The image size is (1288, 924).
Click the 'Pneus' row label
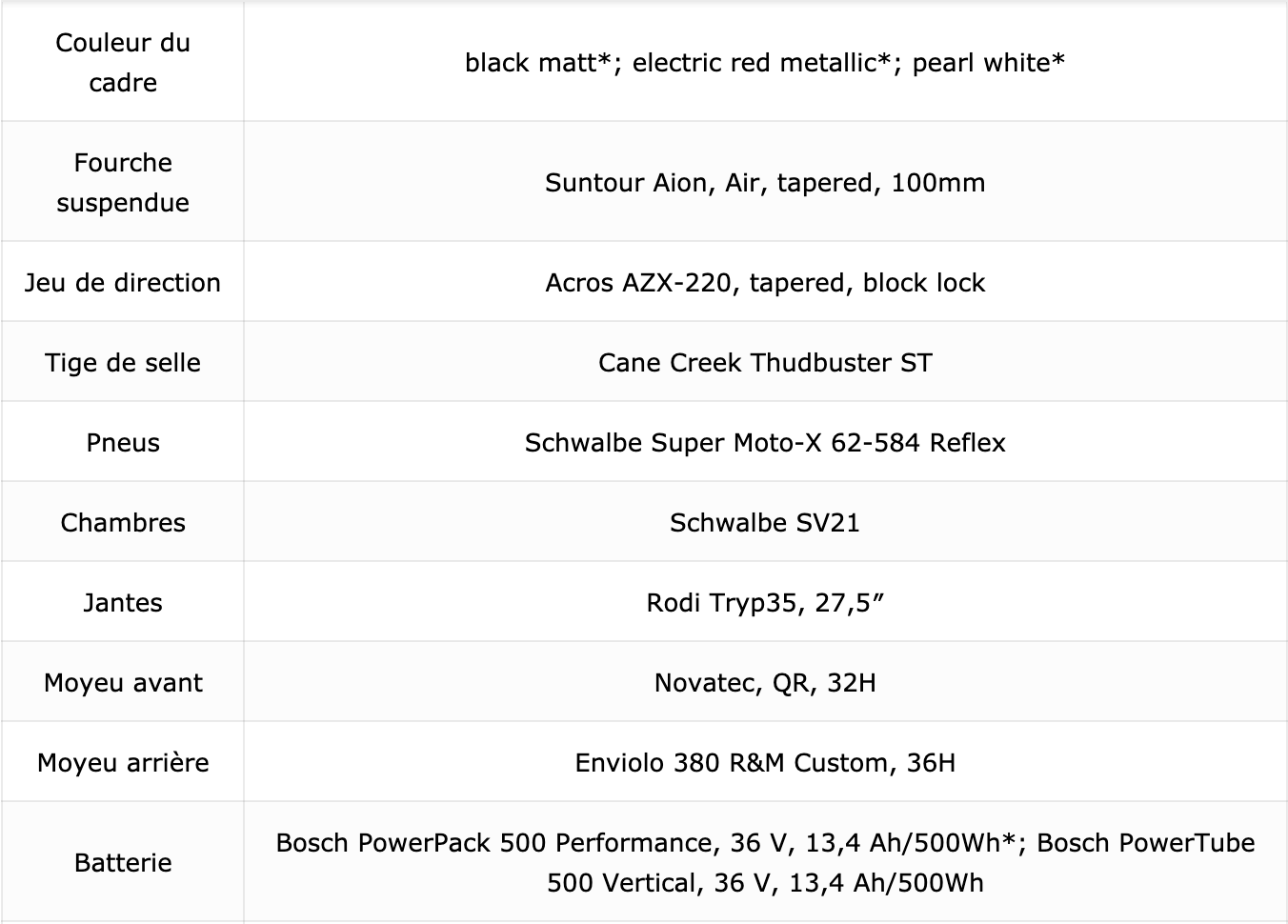123,443
